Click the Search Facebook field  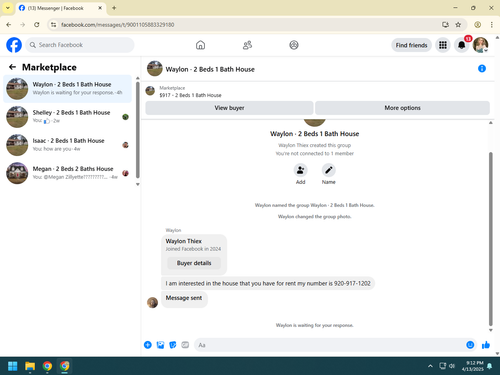coord(80,45)
